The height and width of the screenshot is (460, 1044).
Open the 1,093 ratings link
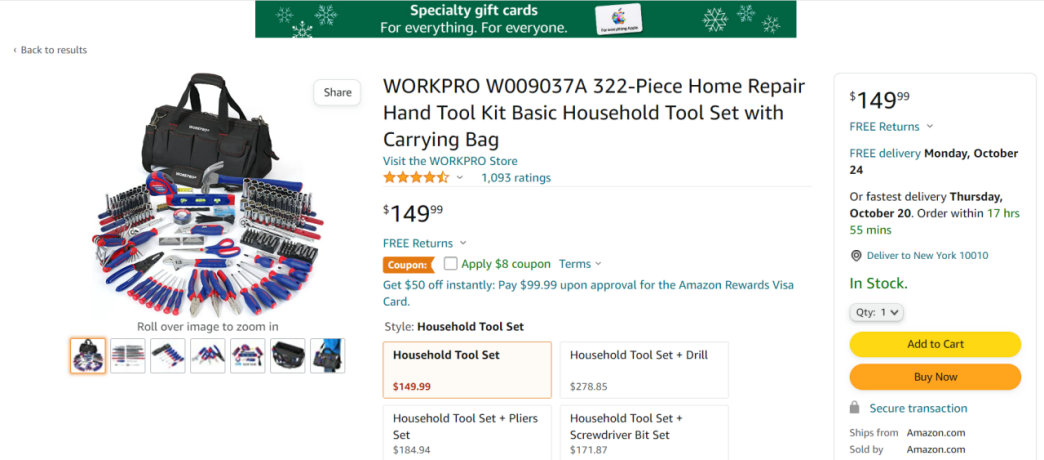coord(516,178)
